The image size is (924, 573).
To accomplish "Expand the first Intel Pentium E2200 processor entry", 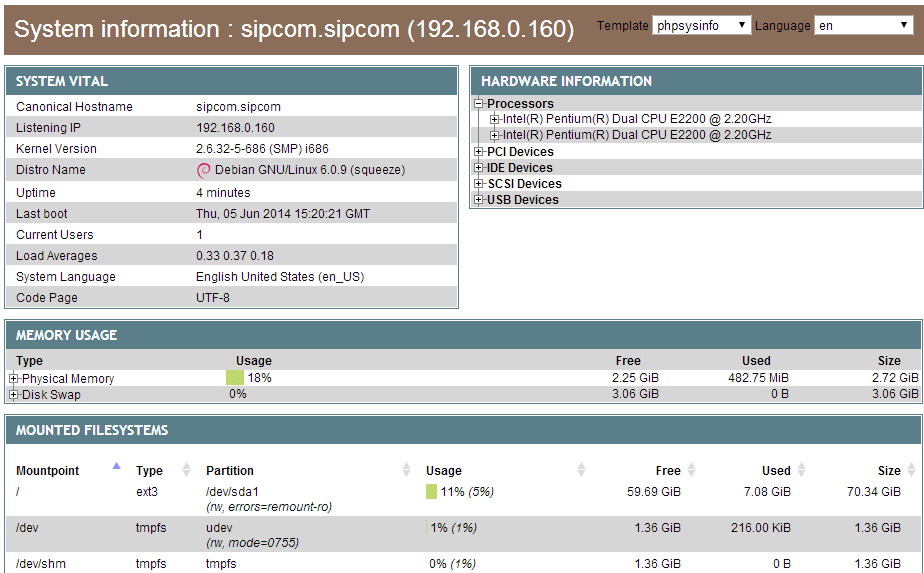I will pos(495,120).
